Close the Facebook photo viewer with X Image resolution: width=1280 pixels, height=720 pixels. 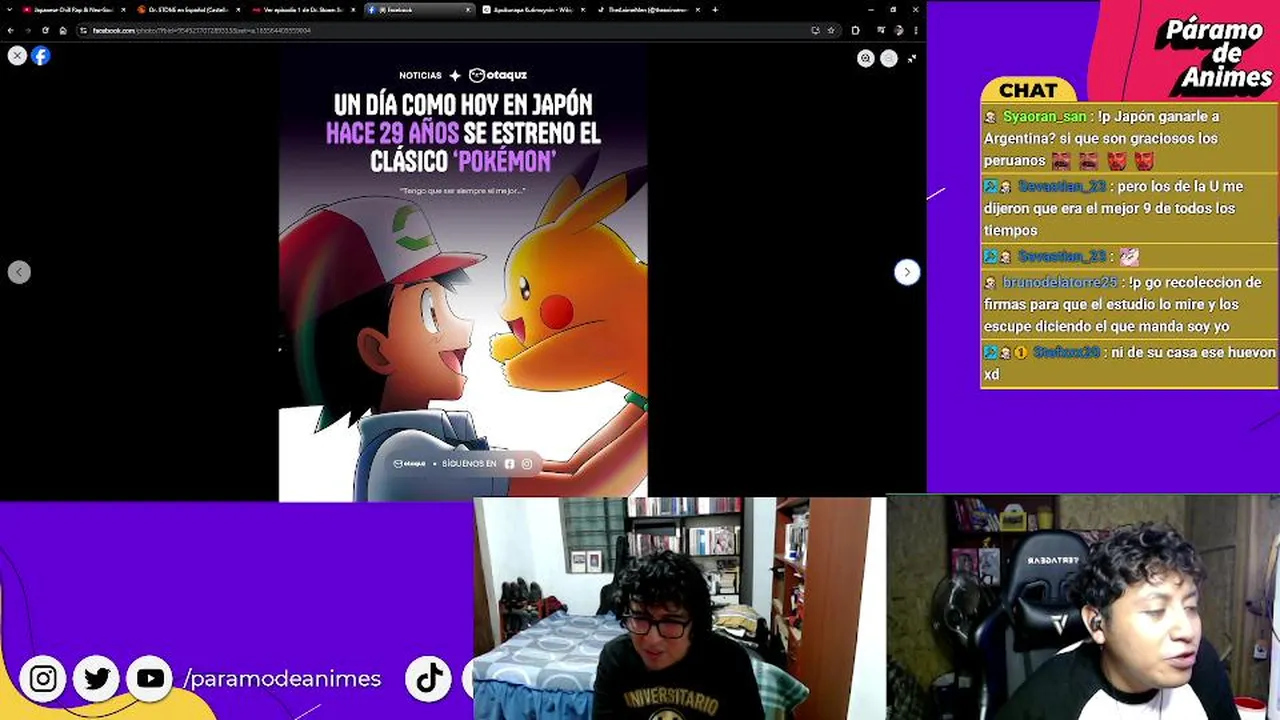coord(17,56)
